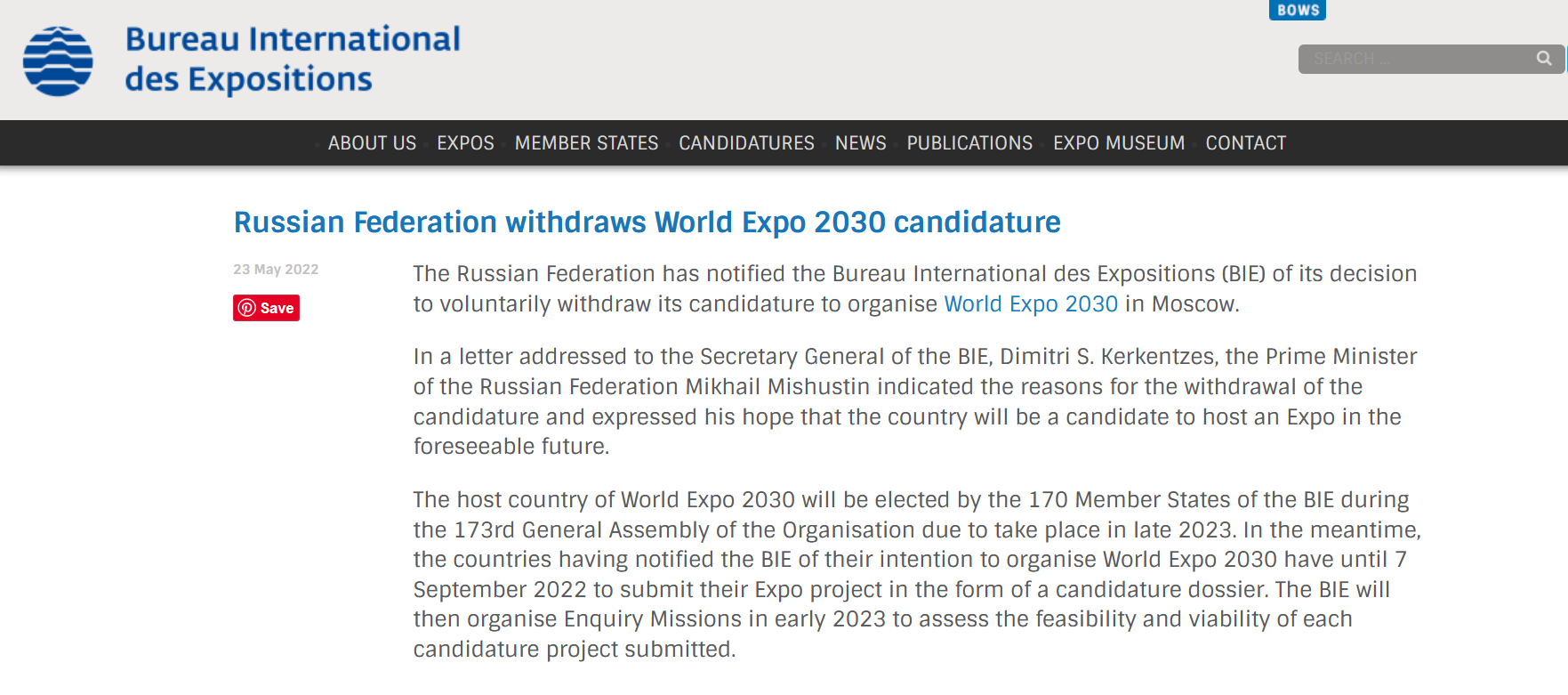Viewport: 1568px width, 695px height.
Task: Click the paragraph mentioning Mikhail Mishustin
Action: tap(914, 401)
